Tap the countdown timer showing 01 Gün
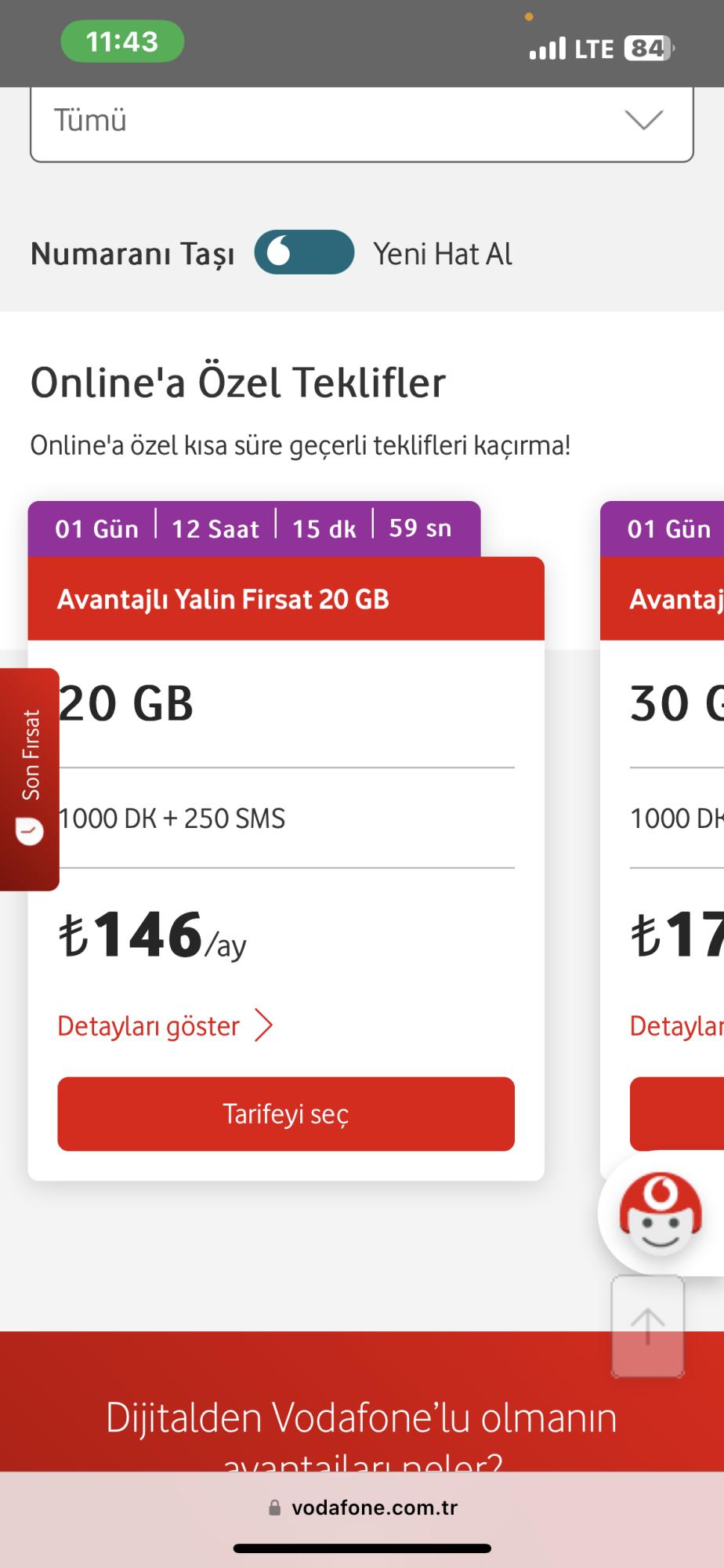Image resolution: width=724 pixels, height=1568 pixels. [x=97, y=528]
